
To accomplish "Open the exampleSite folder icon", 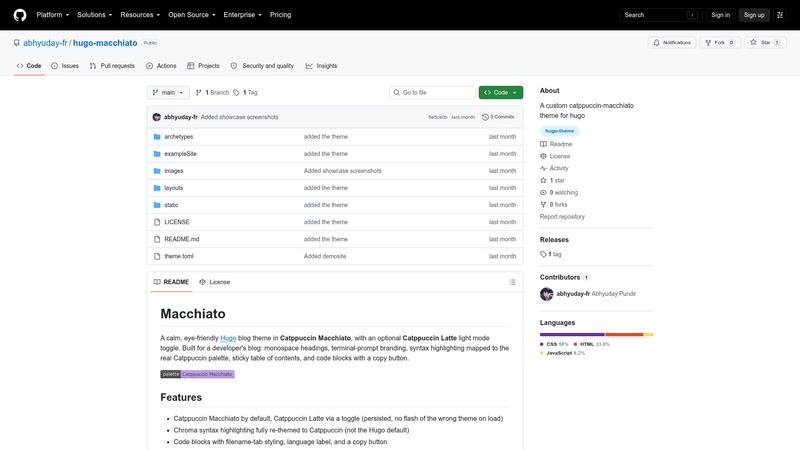I will coord(157,154).
